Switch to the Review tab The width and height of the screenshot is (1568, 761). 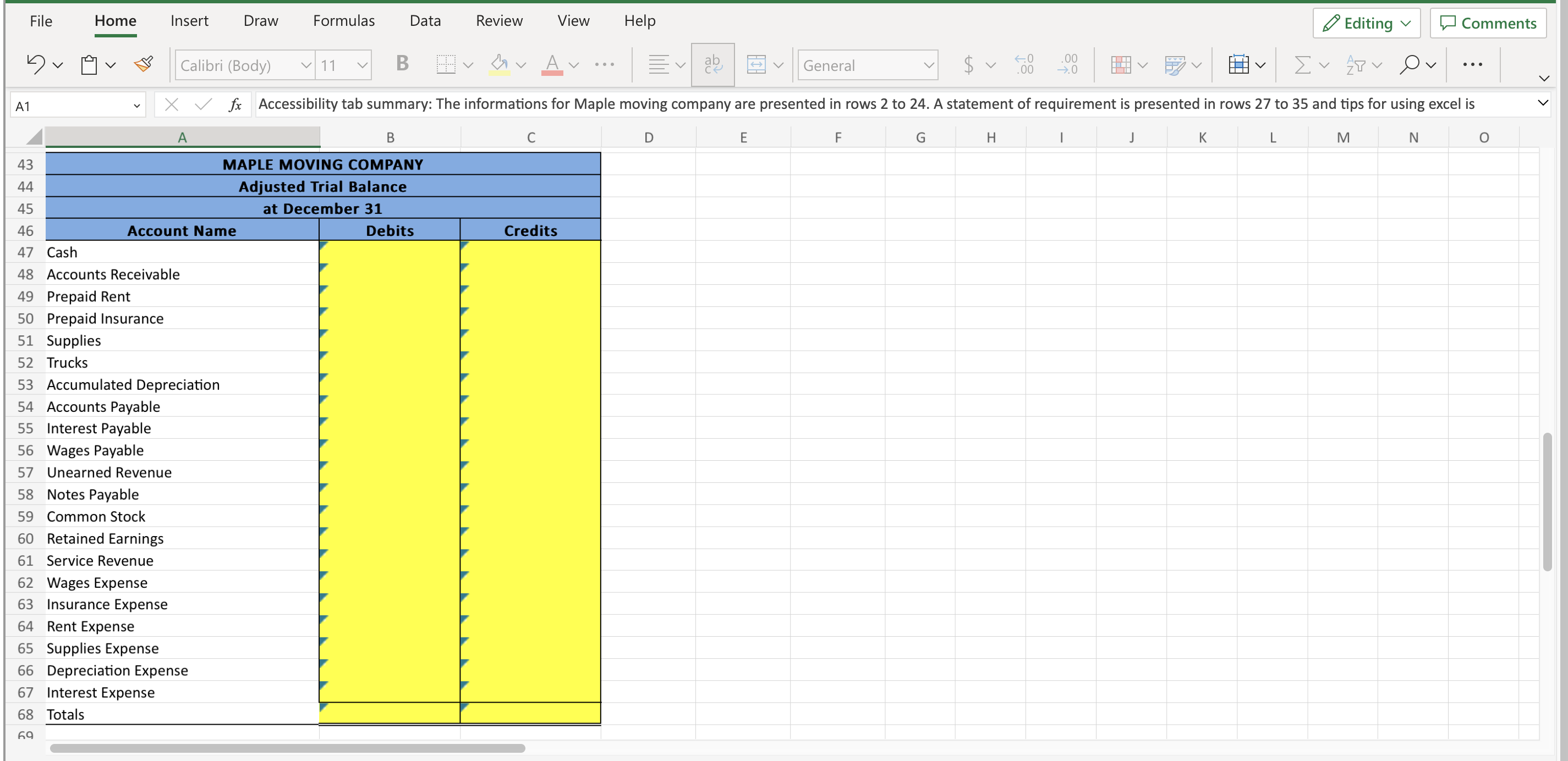498,21
